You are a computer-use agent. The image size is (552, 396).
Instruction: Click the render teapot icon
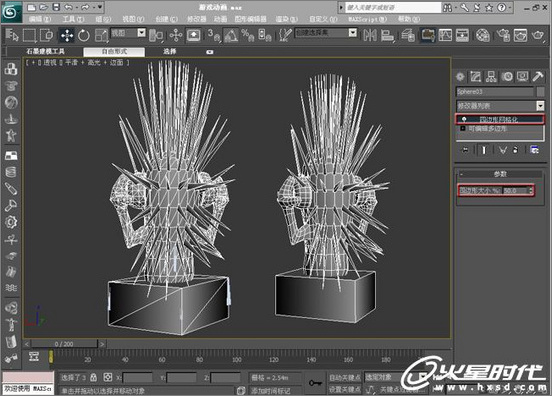click(538, 35)
